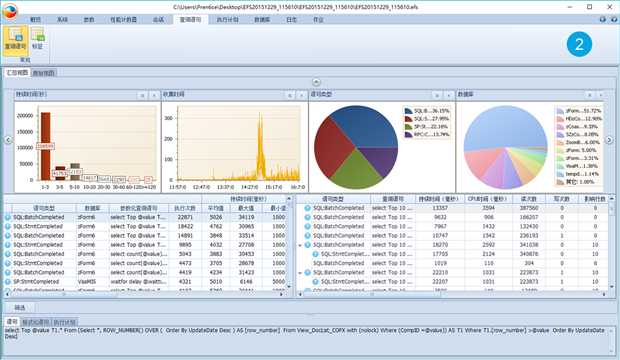Image resolution: width=620 pixels, height=360 pixels.
Task: Show previous charts with left round arrow
Action: (x=8, y=140)
